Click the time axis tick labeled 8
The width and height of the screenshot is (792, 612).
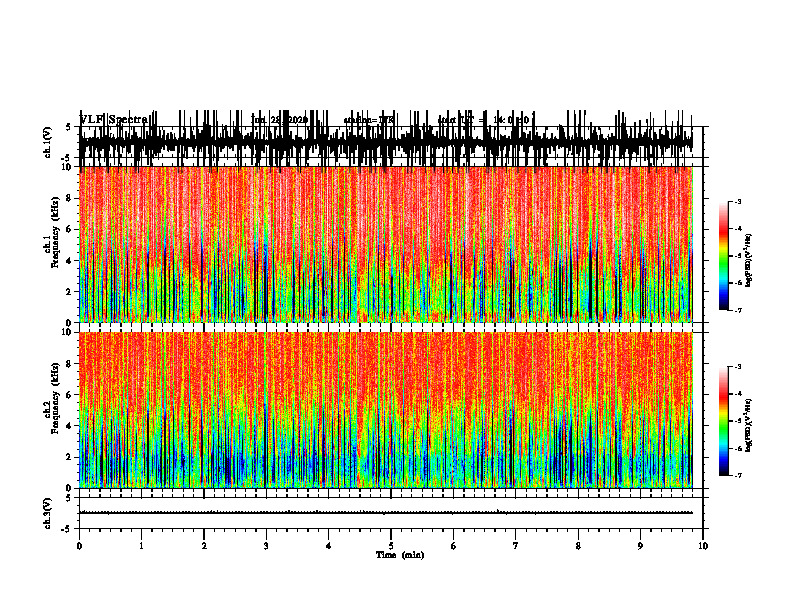click(578, 546)
